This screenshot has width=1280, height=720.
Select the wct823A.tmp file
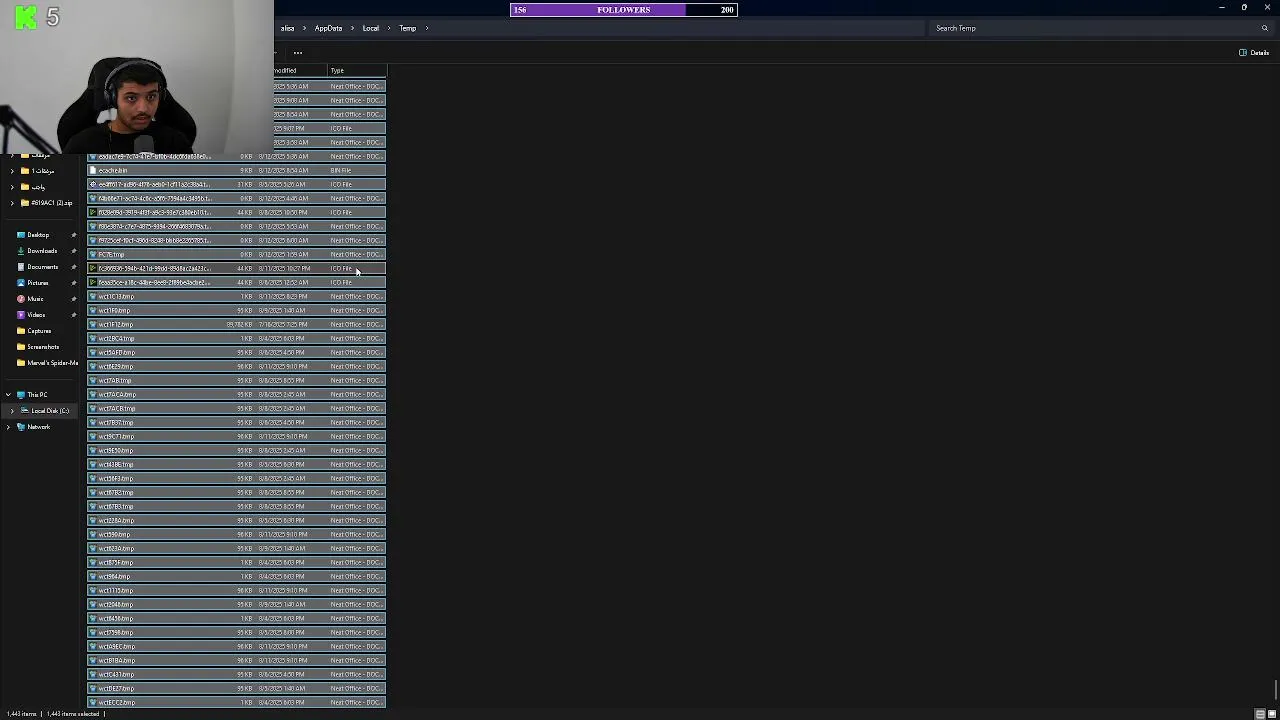(236, 549)
